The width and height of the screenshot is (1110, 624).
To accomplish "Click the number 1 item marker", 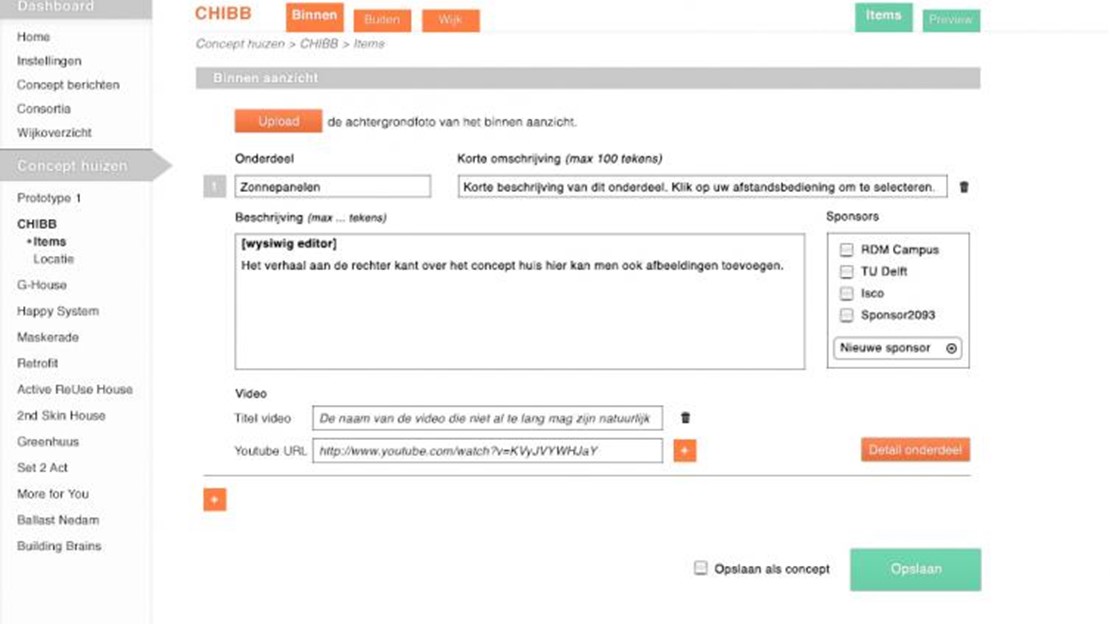I will (215, 187).
